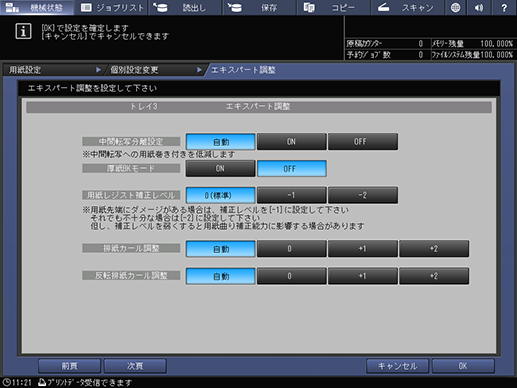Image resolution: width=517 pixels, height=388 pixels.
Task: Set 用紙レジスト補正レベル to -2
Action: (363, 195)
